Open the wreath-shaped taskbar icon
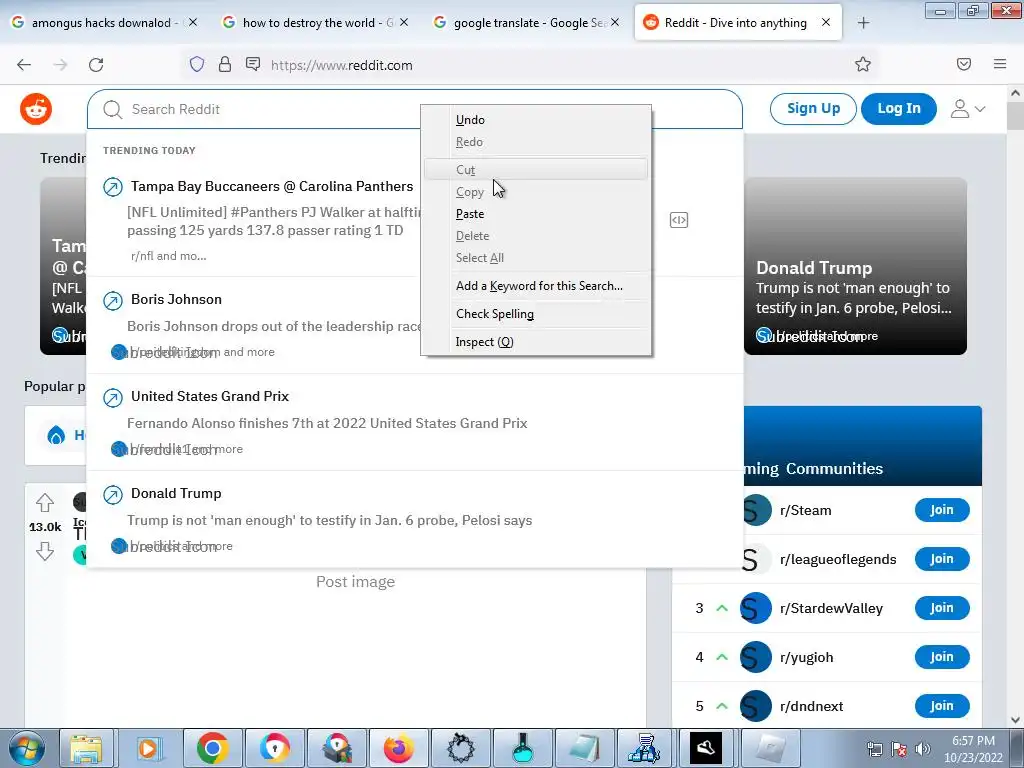The image size is (1024, 768). tap(460, 748)
